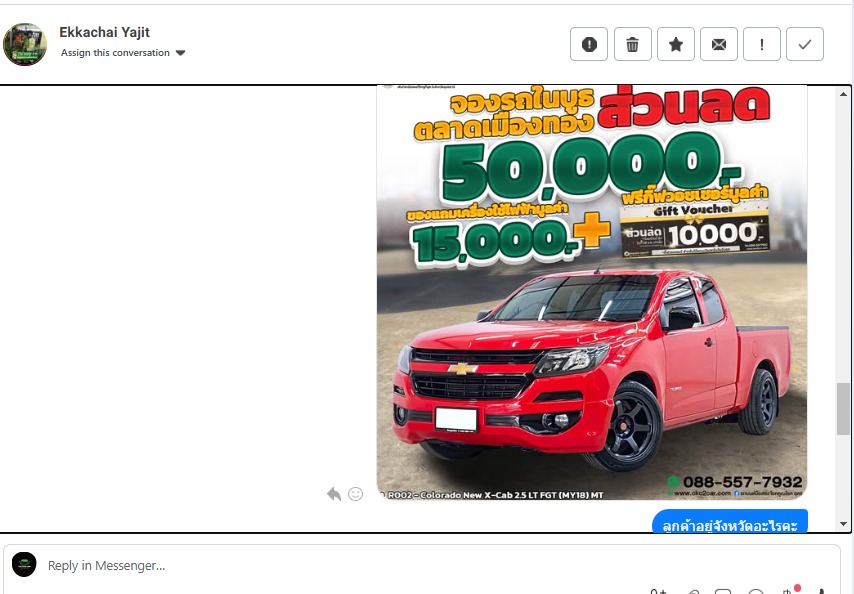Screen dimensions: 854x594
Task: Mark conversation unread using the envelope icon
Action: [719, 44]
